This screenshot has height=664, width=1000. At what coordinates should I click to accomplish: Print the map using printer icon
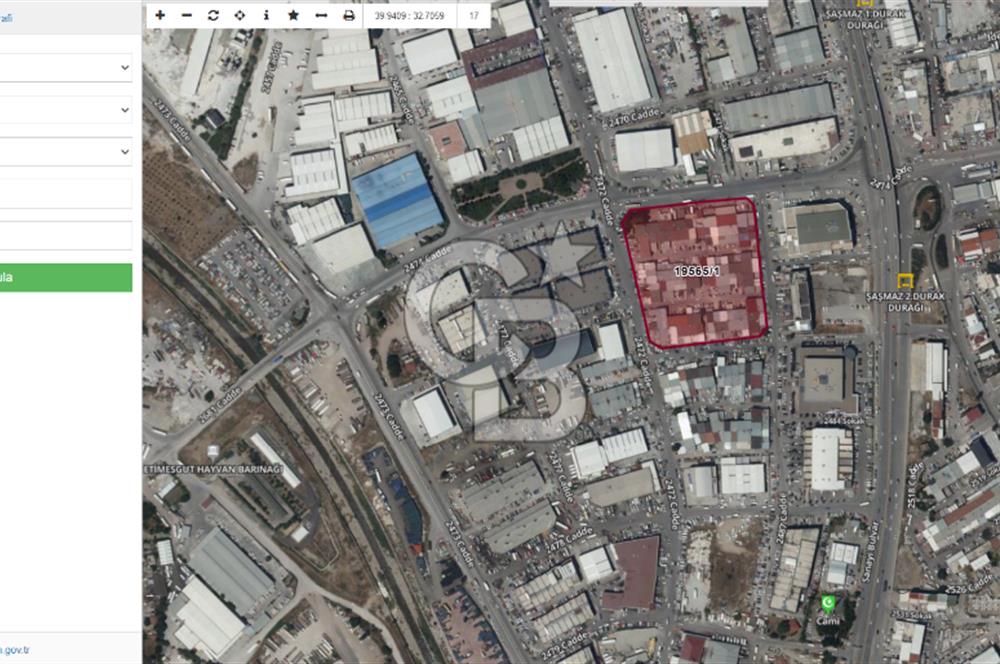pos(348,15)
